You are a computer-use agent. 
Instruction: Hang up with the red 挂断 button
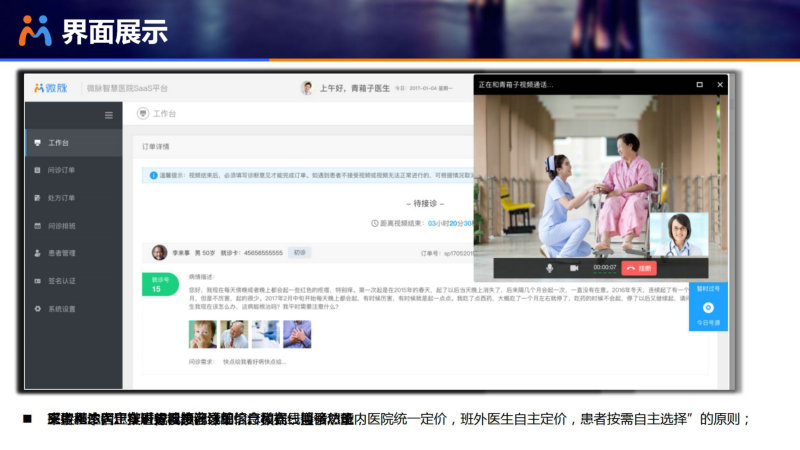click(x=639, y=268)
